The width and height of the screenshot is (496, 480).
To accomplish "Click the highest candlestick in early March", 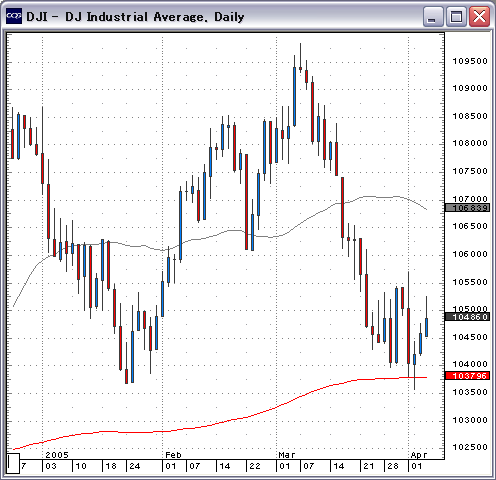I will click(x=300, y=58).
